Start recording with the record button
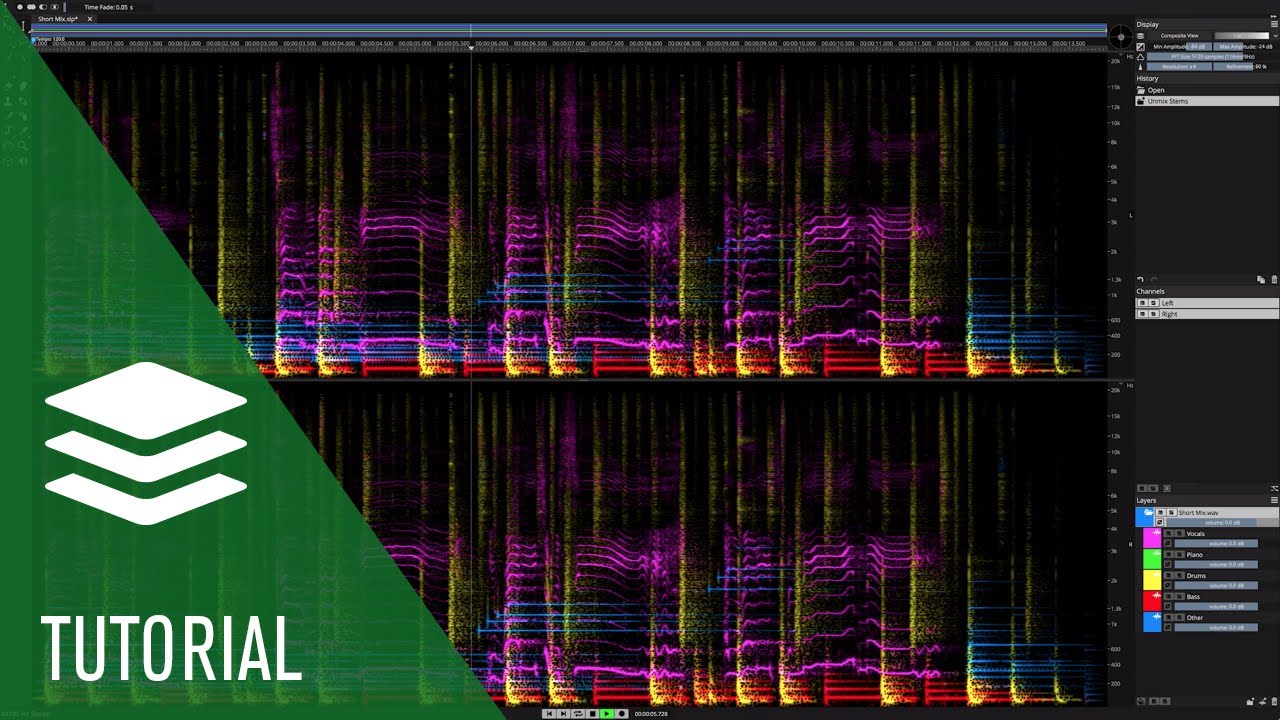Image resolution: width=1280 pixels, height=720 pixels. click(x=621, y=714)
